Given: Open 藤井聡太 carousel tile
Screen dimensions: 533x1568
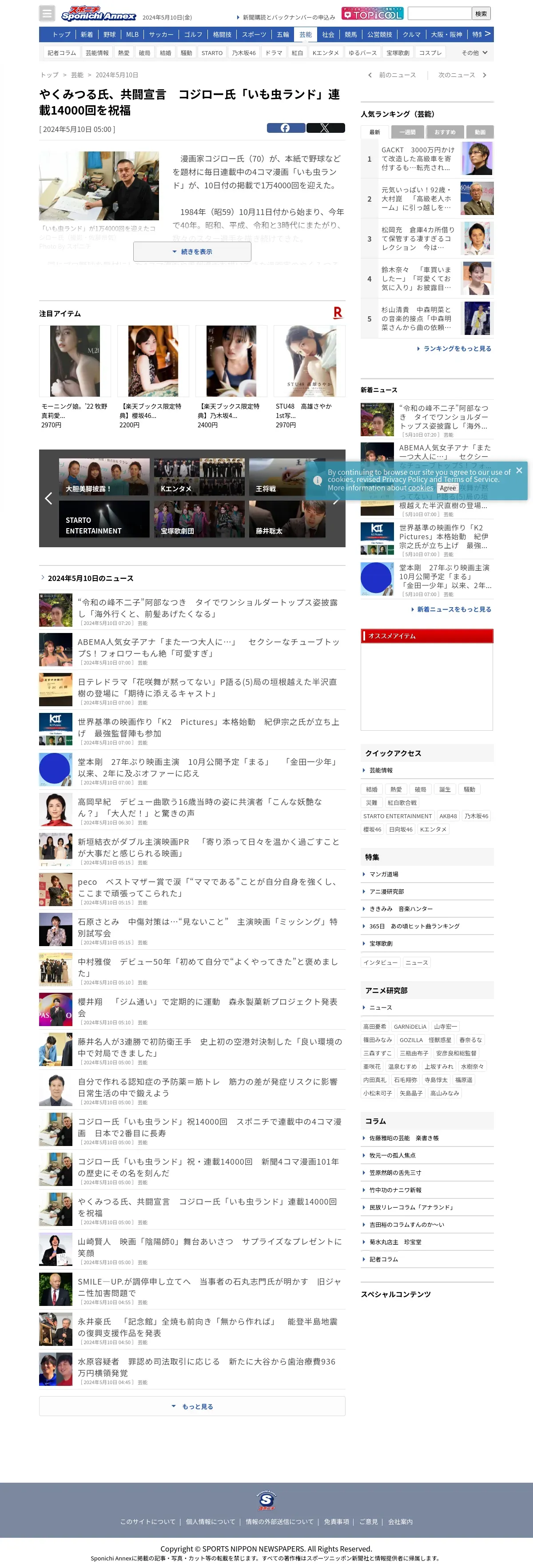Looking at the screenshot, I should tap(287, 519).
